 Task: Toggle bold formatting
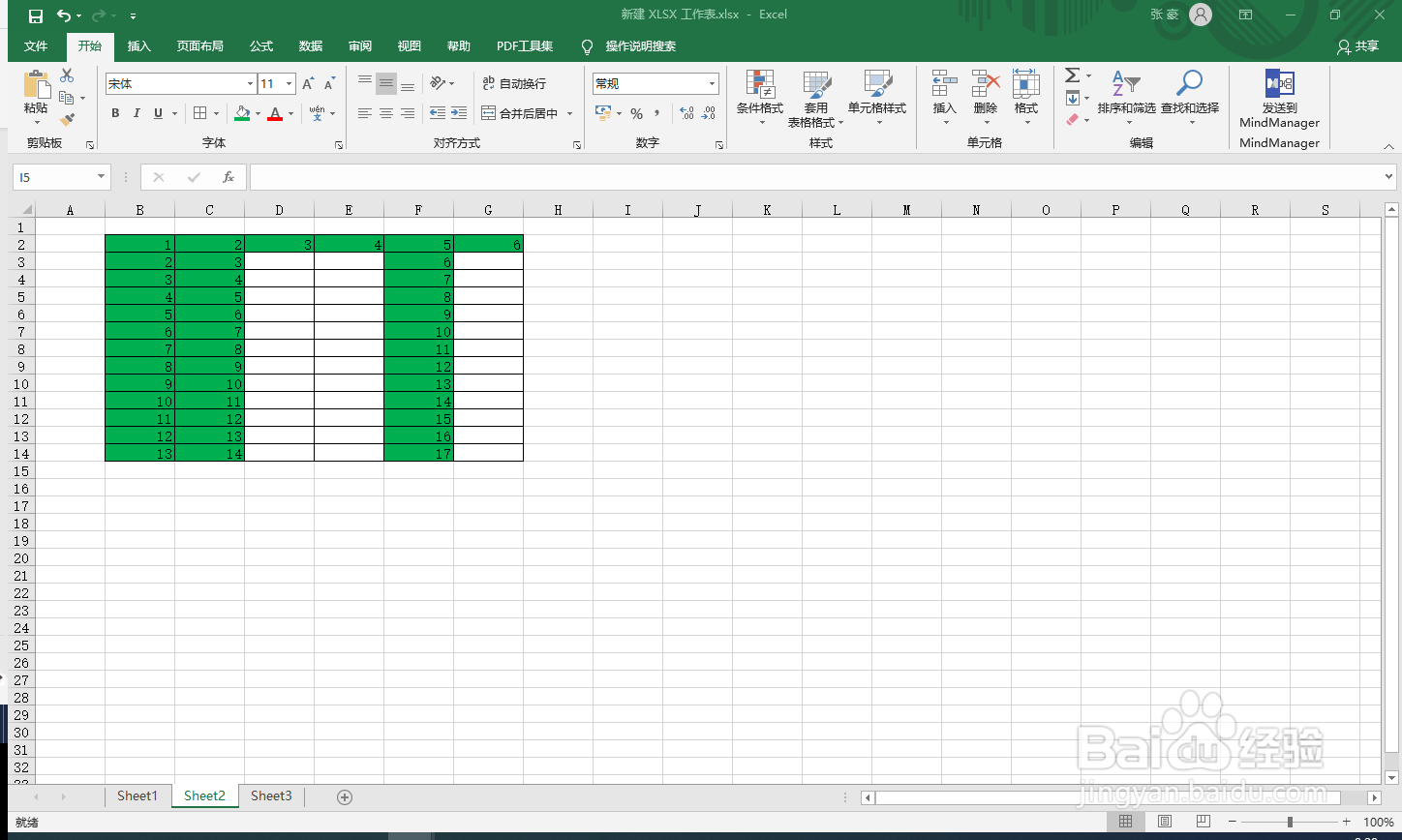(115, 113)
